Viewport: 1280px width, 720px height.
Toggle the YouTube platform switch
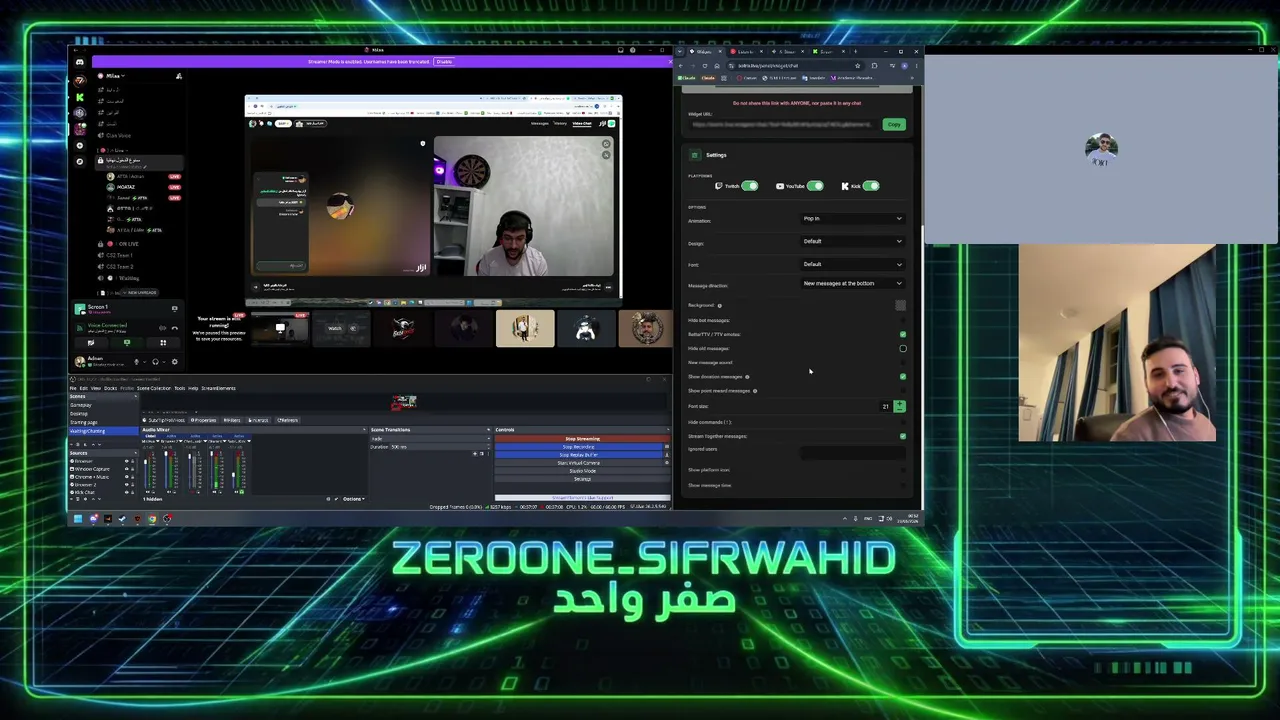coord(815,186)
